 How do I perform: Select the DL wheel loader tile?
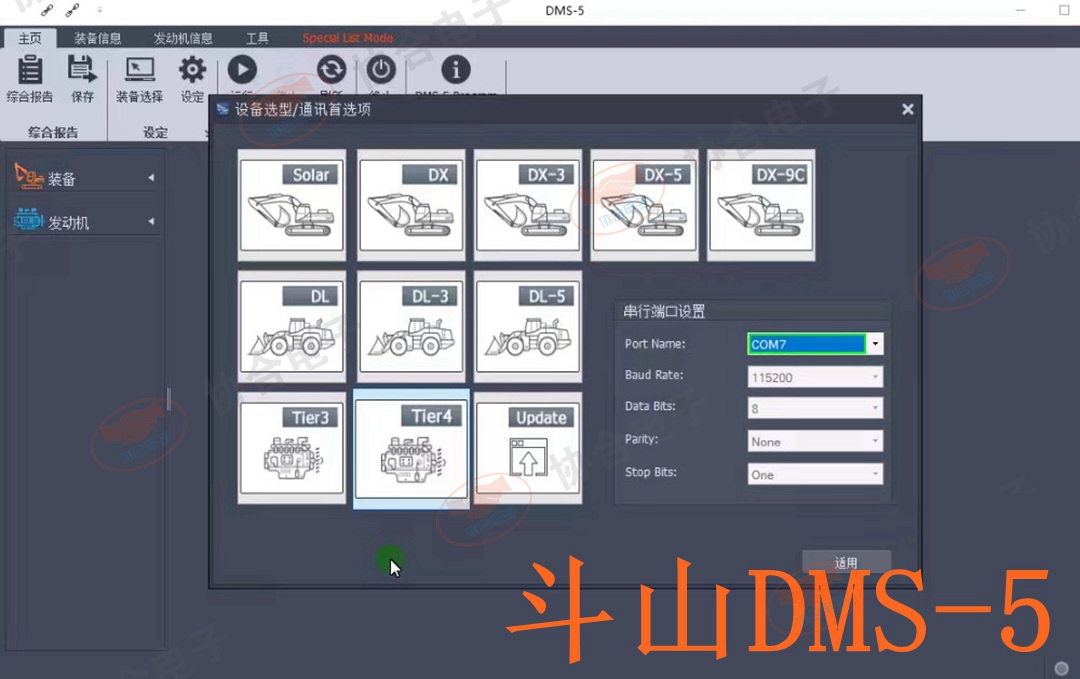click(x=292, y=326)
